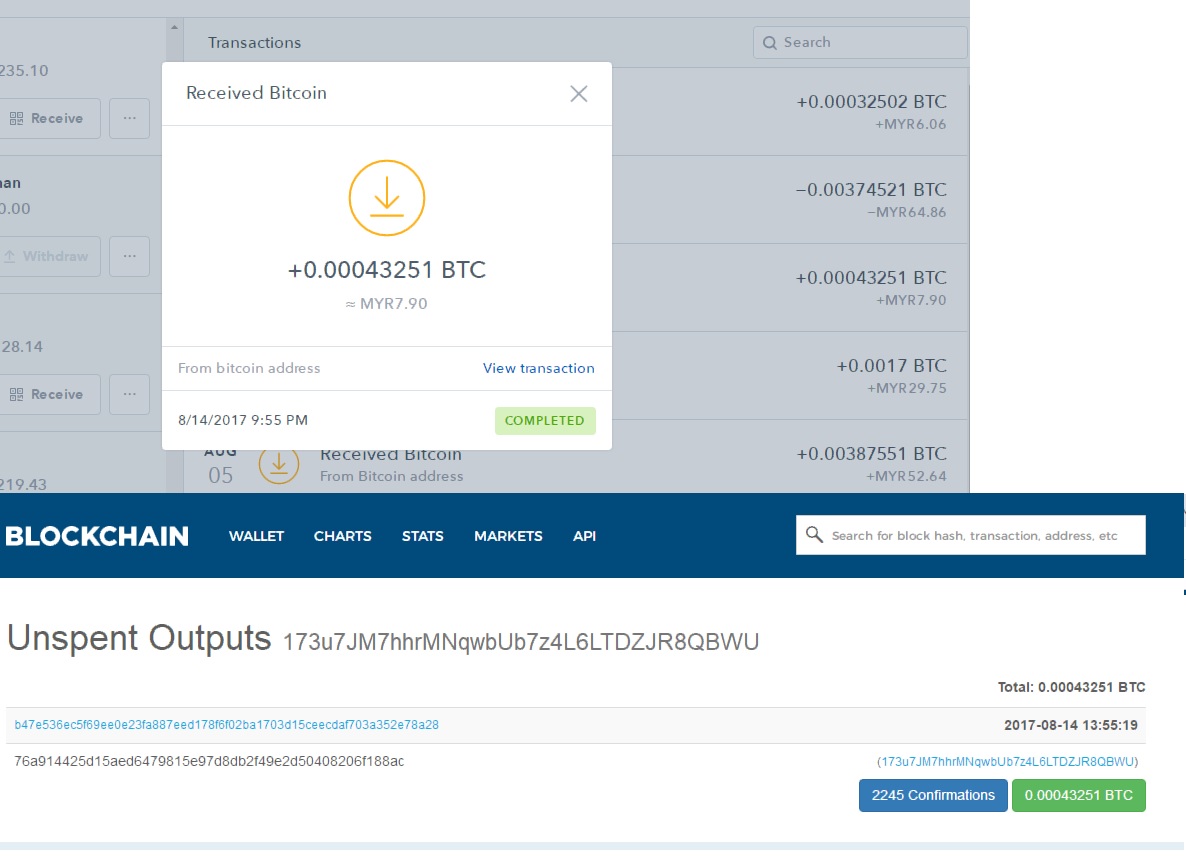
Task: Open the WALLET menu item
Action: [x=256, y=536]
